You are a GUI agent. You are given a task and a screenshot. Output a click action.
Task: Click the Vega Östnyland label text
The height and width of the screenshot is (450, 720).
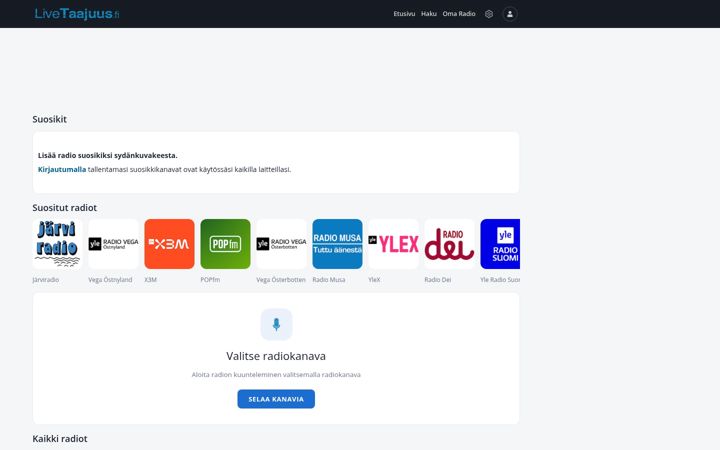pos(110,280)
